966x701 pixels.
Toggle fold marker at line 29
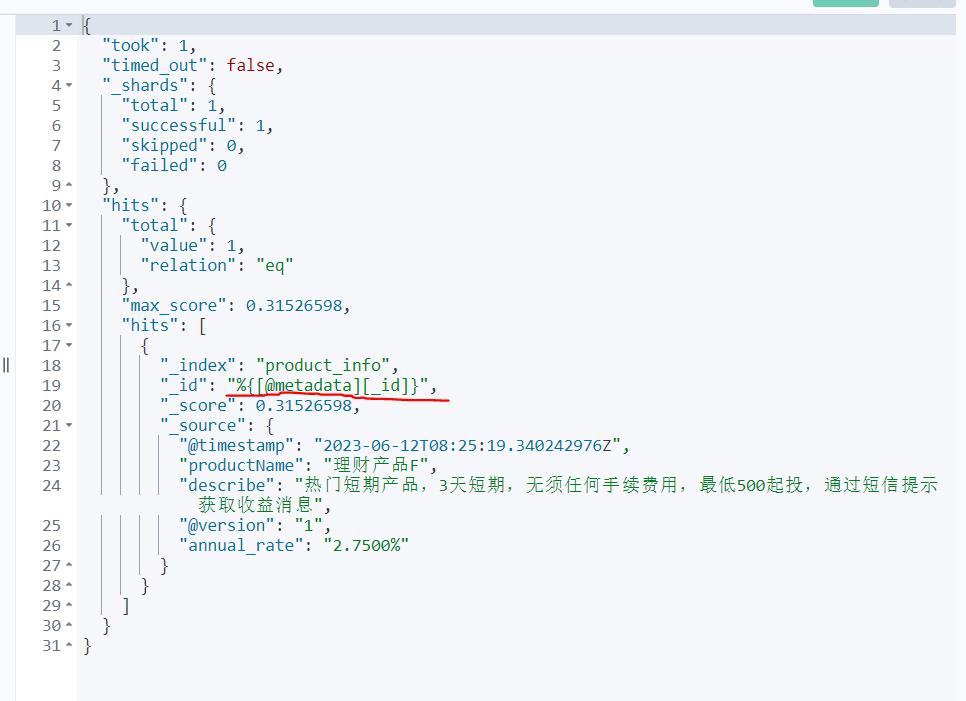tap(69, 605)
